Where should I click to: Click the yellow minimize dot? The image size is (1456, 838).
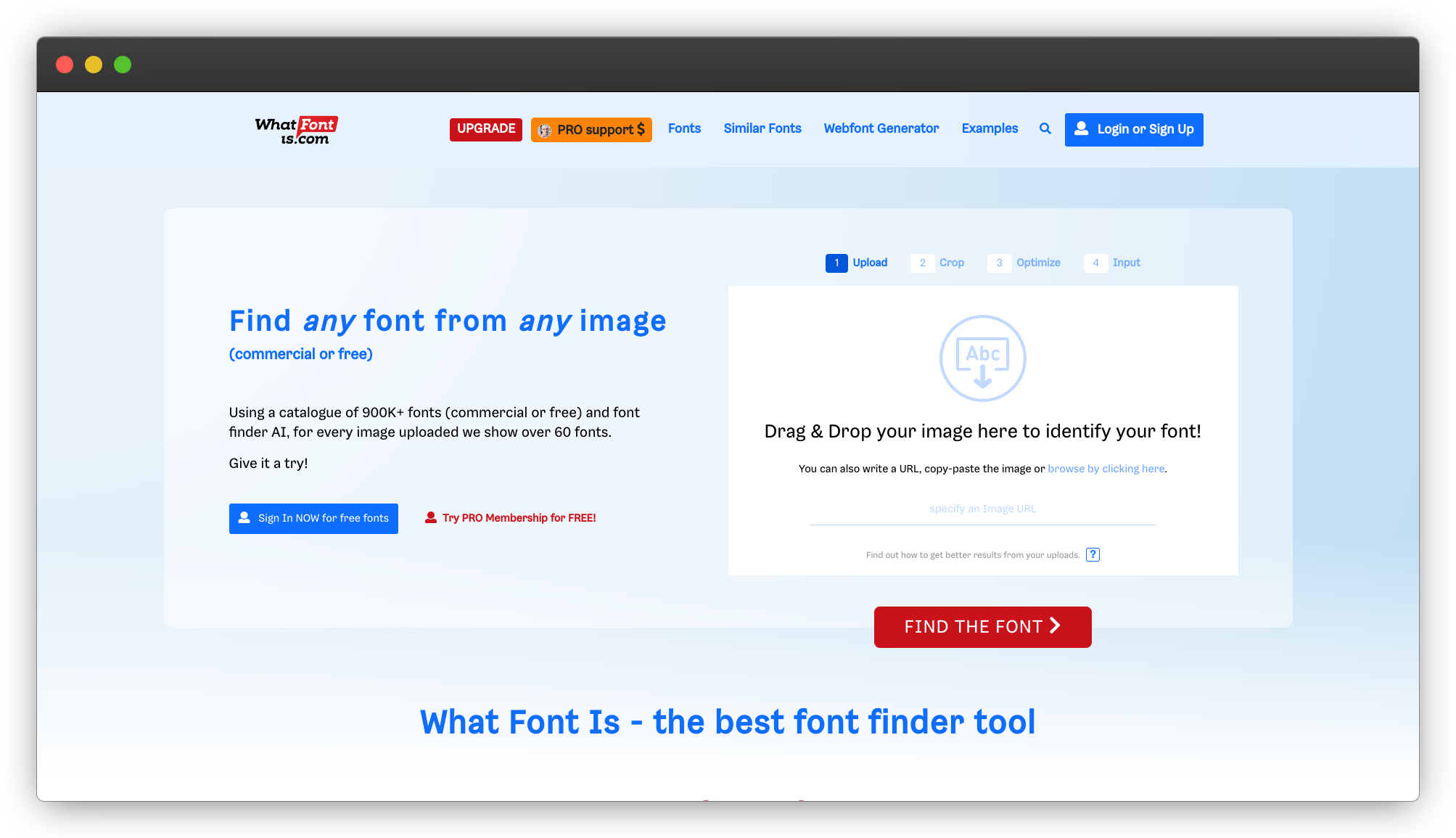[94, 65]
